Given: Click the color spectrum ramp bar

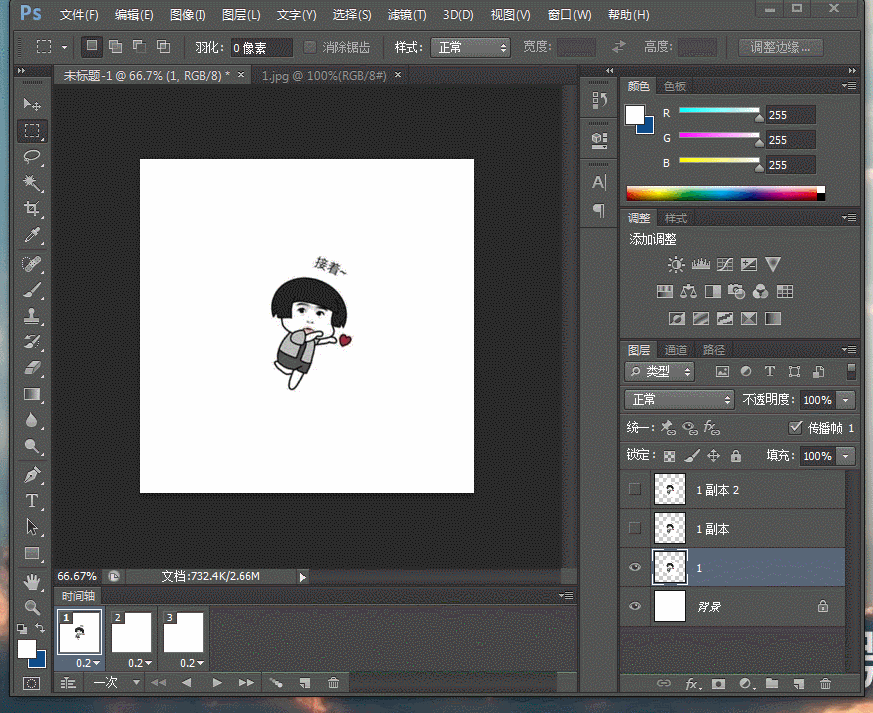Looking at the screenshot, I should click(720, 193).
